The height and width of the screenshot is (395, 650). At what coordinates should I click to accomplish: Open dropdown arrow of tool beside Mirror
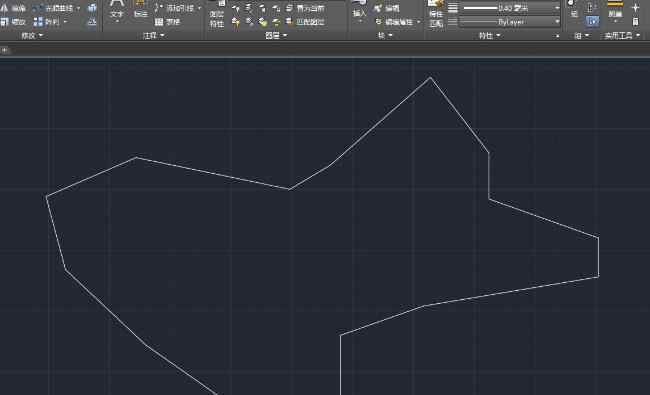click(x=78, y=8)
